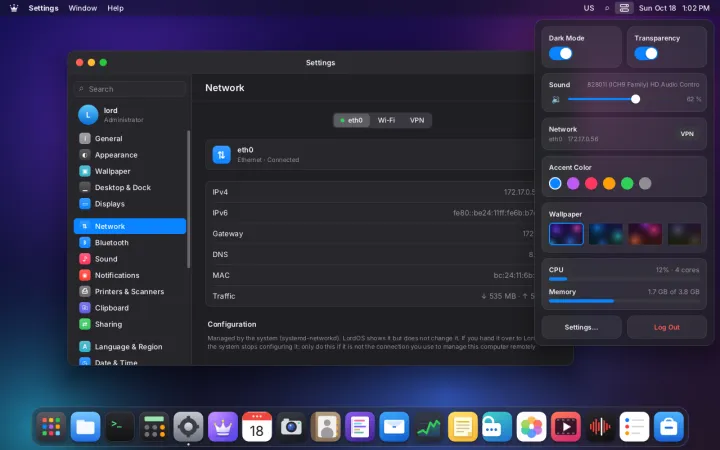Open Sharing settings in the sidebar
Screen dimensions: 720x450
[130, 324]
